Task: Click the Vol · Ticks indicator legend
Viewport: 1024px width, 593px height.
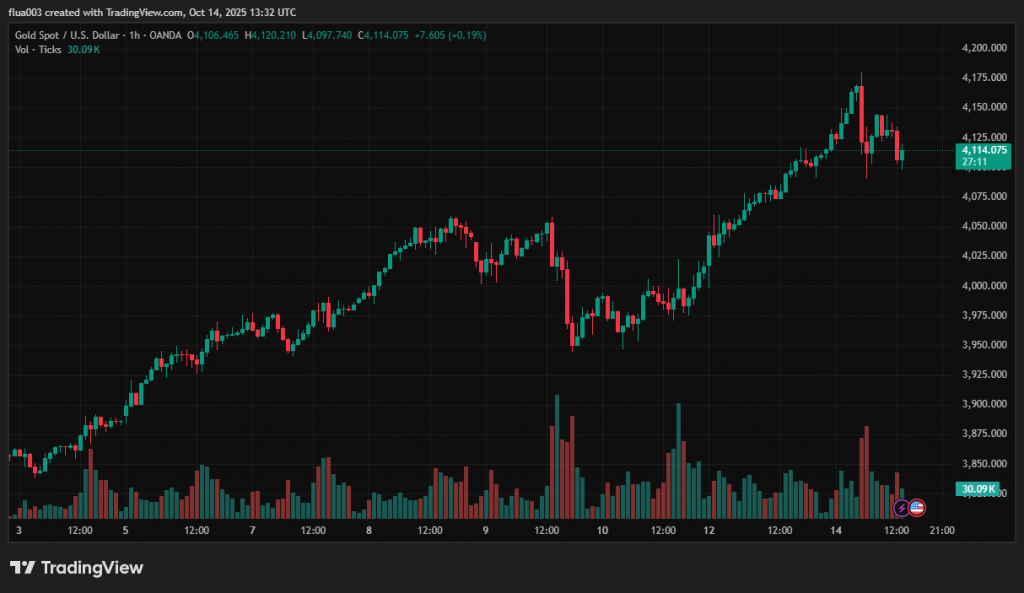Action: tap(37, 49)
